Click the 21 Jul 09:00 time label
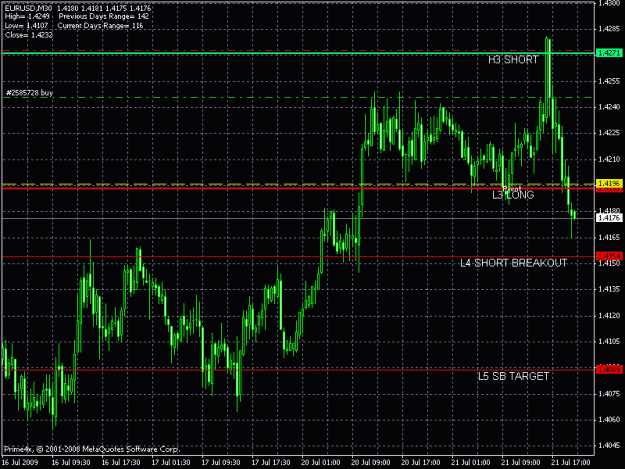This screenshot has width=625, height=469. click(x=521, y=463)
